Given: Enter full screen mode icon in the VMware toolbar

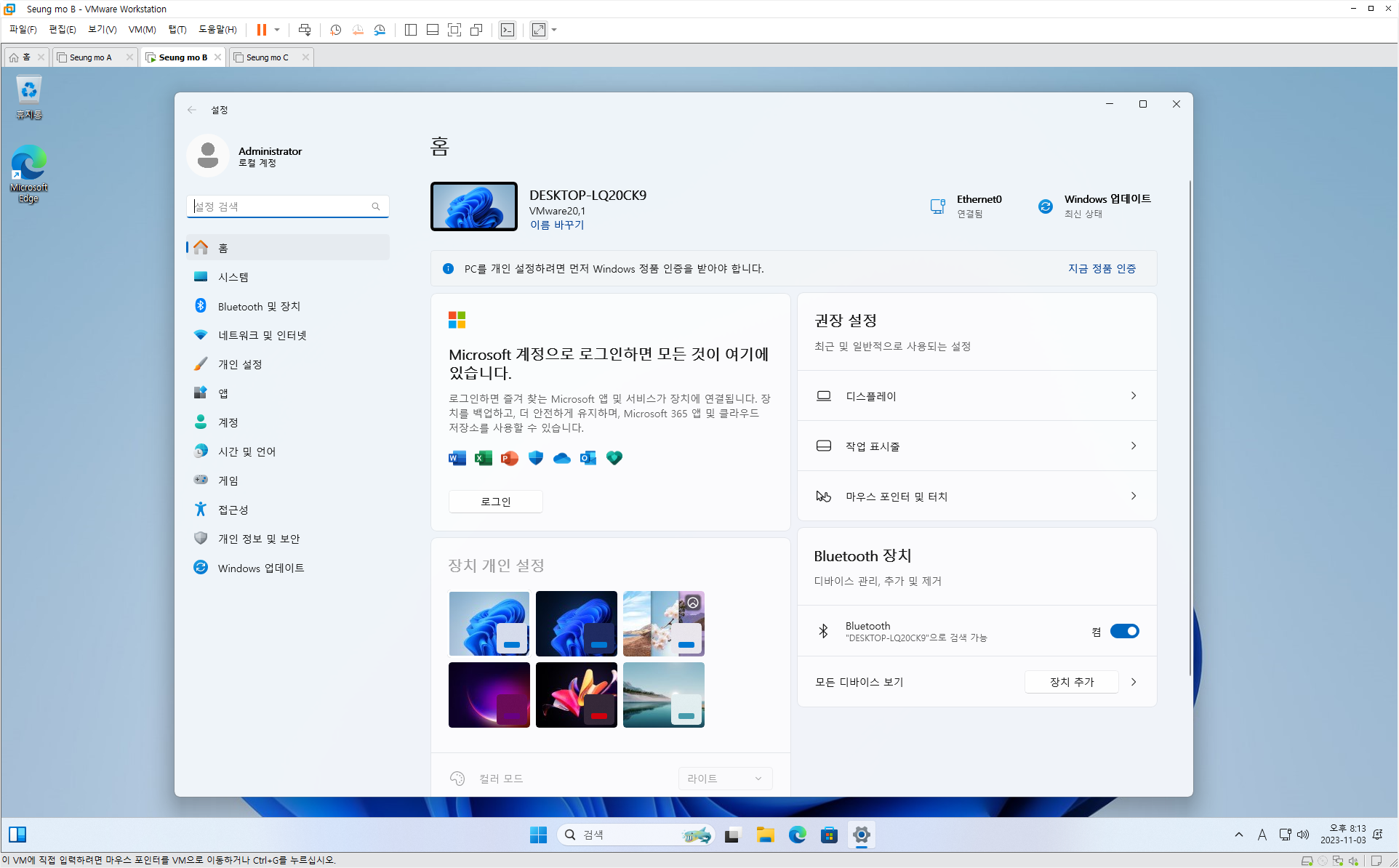Looking at the screenshot, I should point(454,30).
